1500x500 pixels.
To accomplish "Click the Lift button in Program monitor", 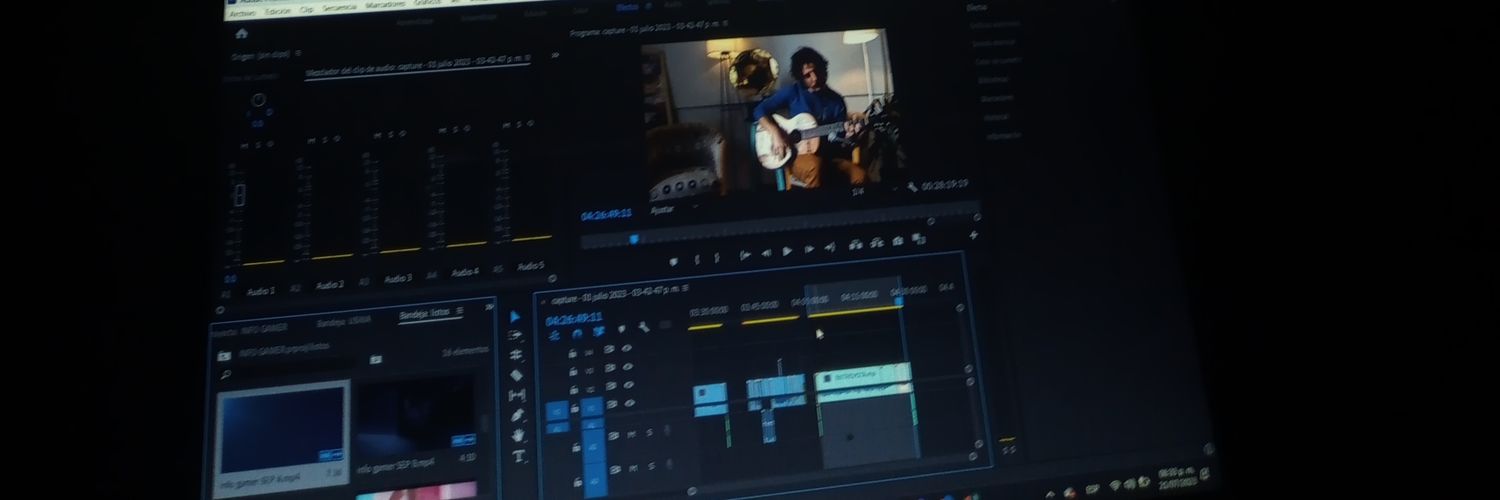I will (855, 244).
